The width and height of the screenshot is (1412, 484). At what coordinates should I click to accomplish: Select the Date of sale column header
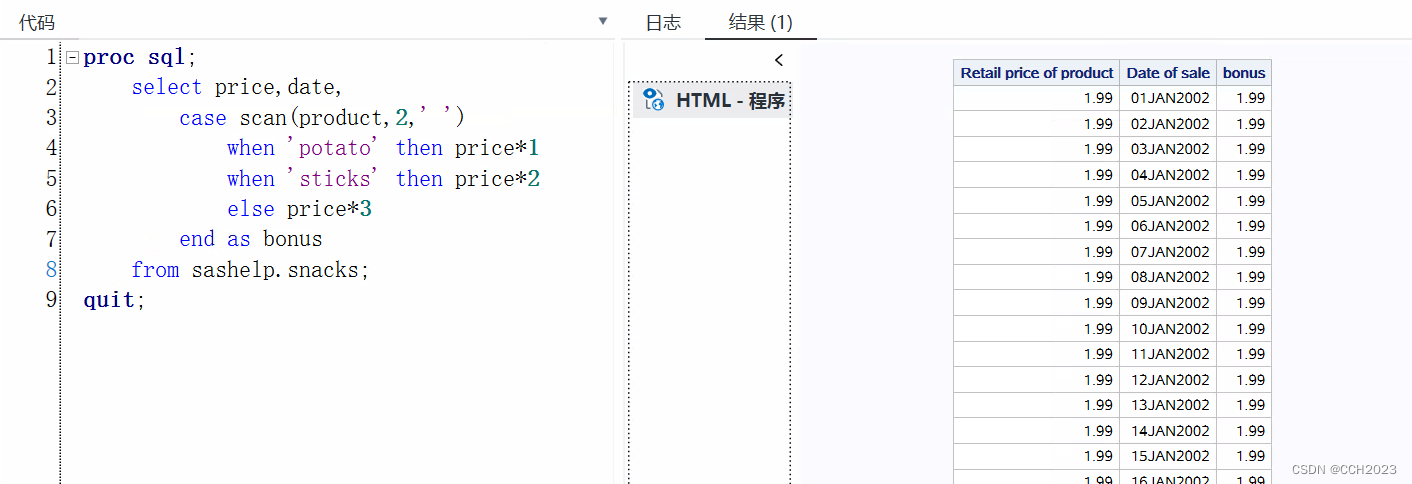(x=1168, y=72)
